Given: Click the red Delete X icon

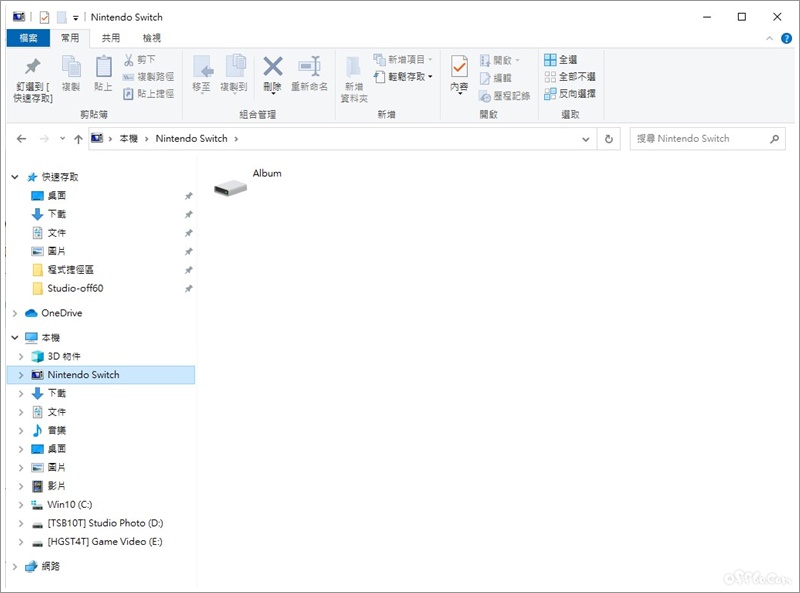Looking at the screenshot, I should coord(273,66).
